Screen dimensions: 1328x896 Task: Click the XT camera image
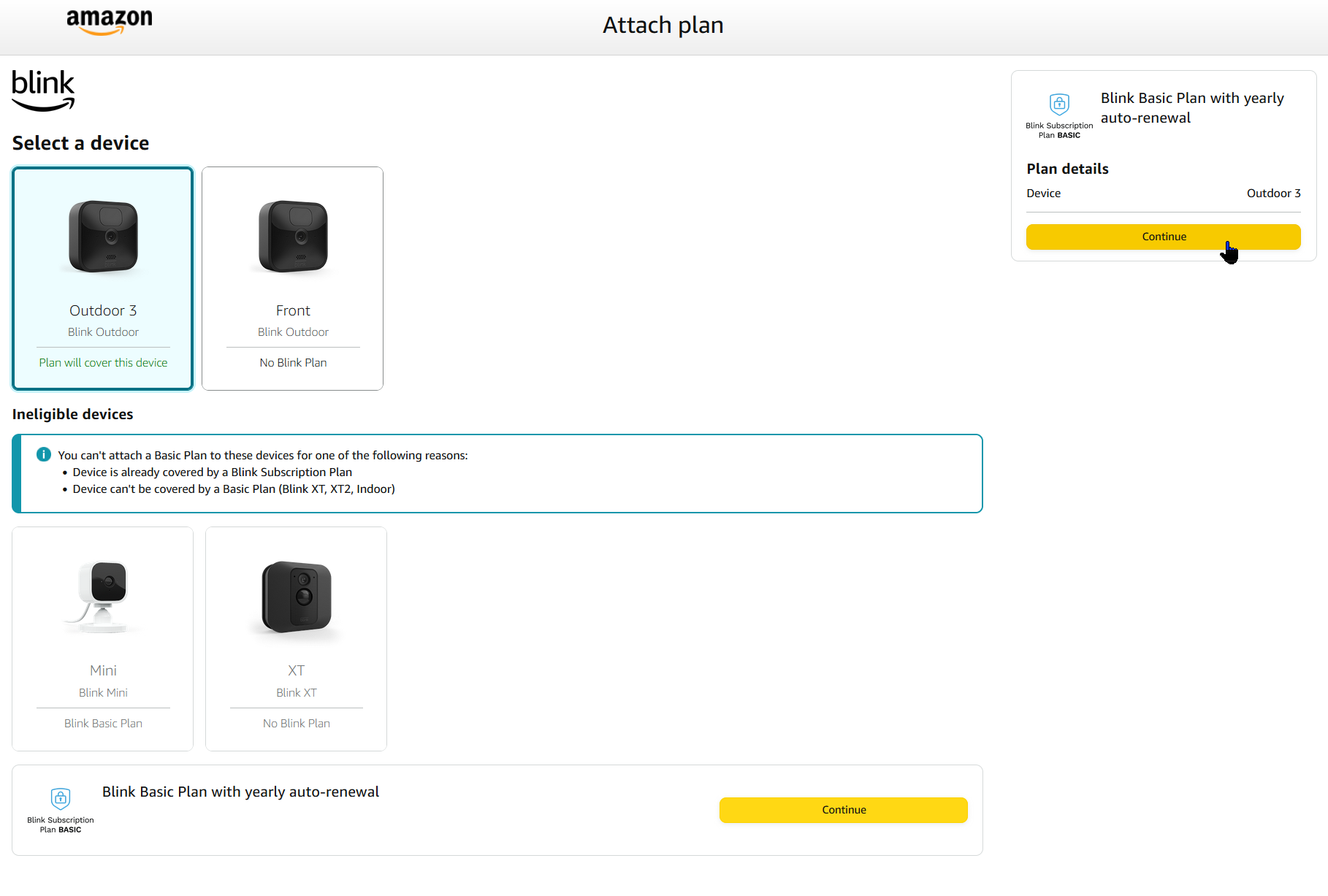click(297, 597)
